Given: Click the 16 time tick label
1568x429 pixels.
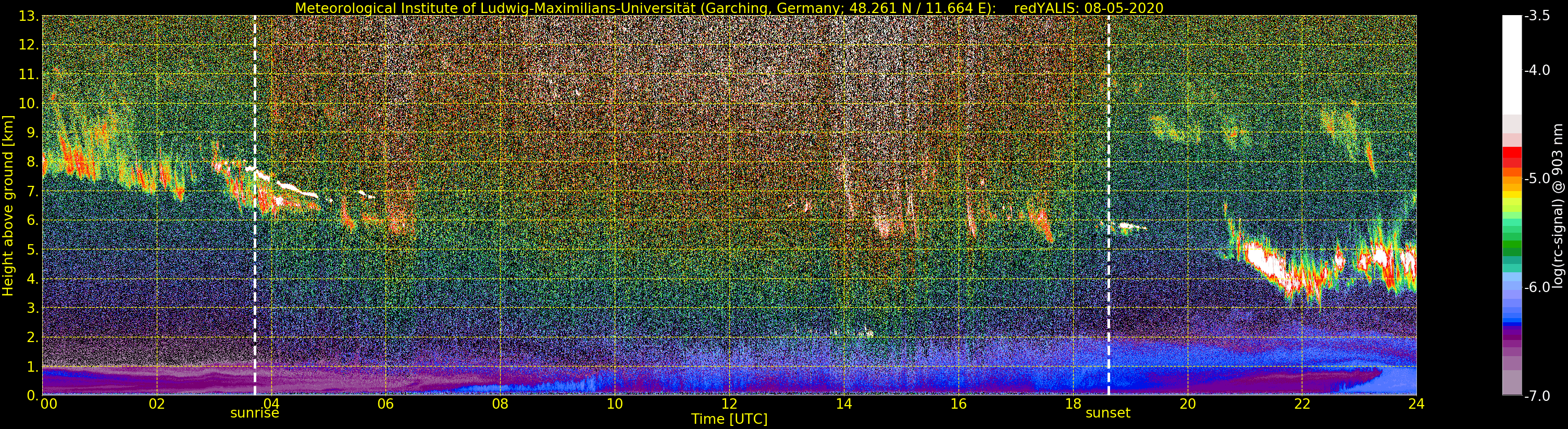Looking at the screenshot, I should [959, 403].
